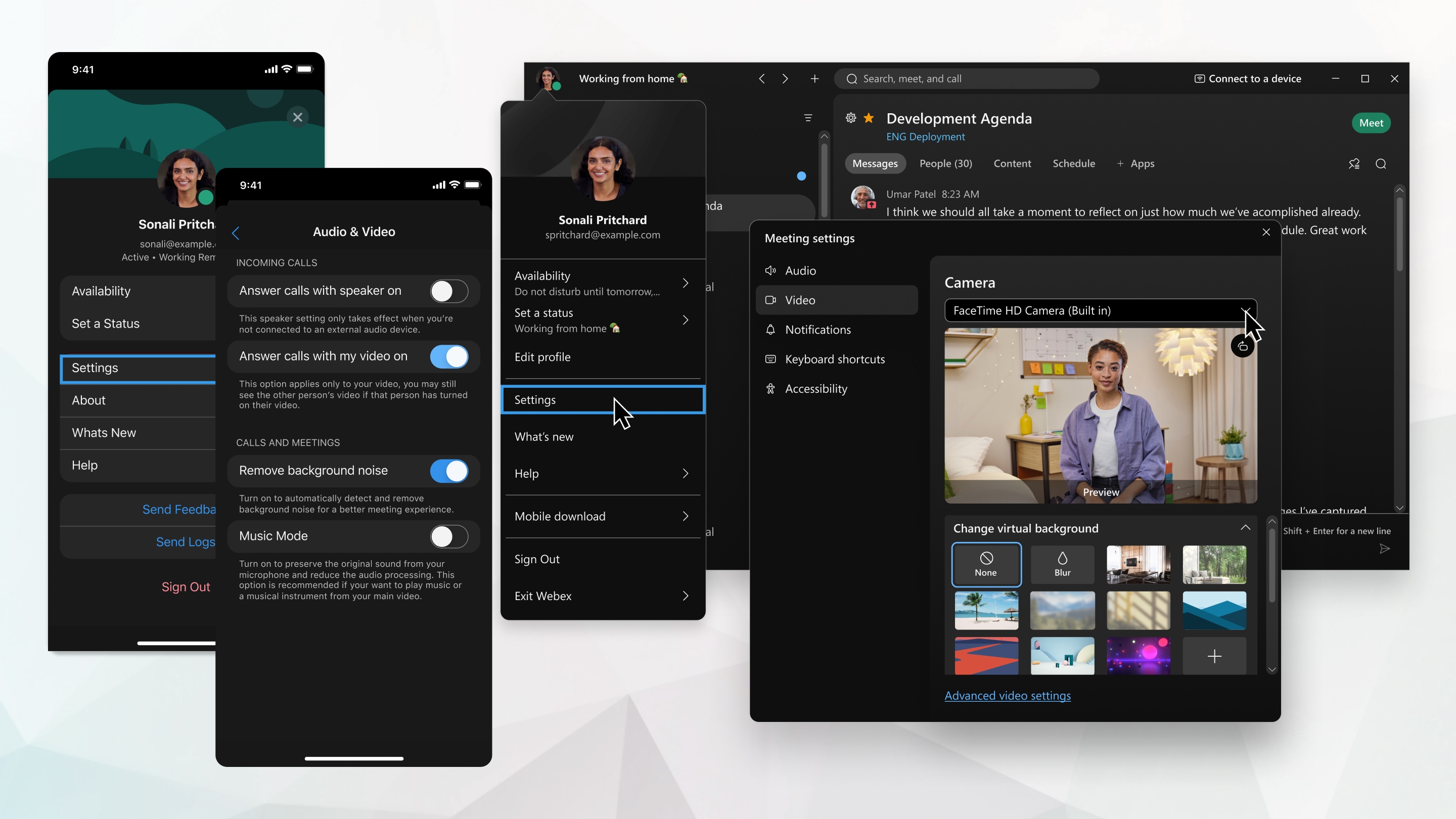This screenshot has height=819, width=1456.
Task: Open the pinned messages icon
Action: (x=1354, y=164)
